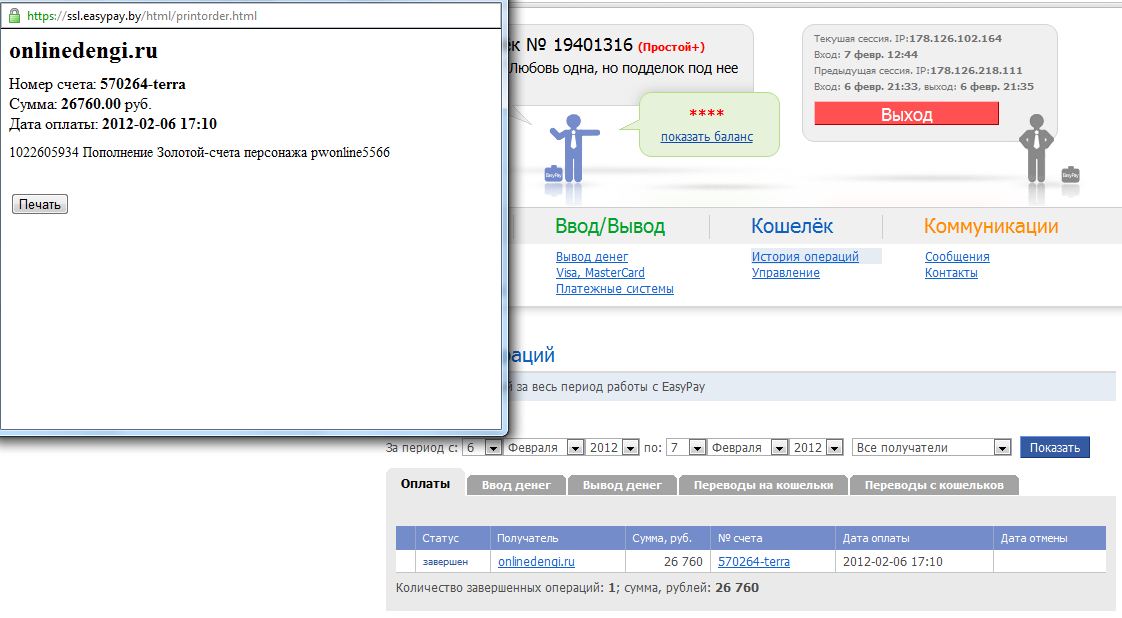The height and width of the screenshot is (618, 1122).
Task: Switch to the Переводы с кошельков tab
Action: (934, 485)
